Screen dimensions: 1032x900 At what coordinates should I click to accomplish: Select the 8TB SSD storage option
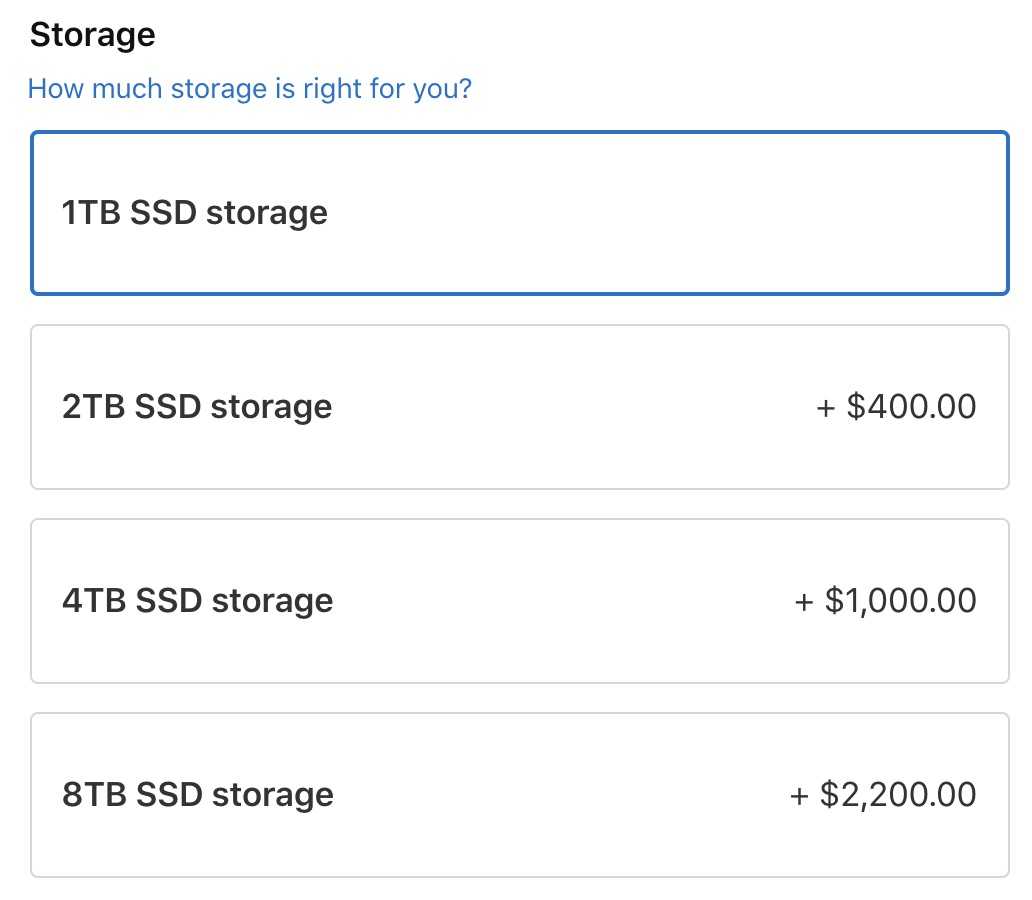coord(519,795)
